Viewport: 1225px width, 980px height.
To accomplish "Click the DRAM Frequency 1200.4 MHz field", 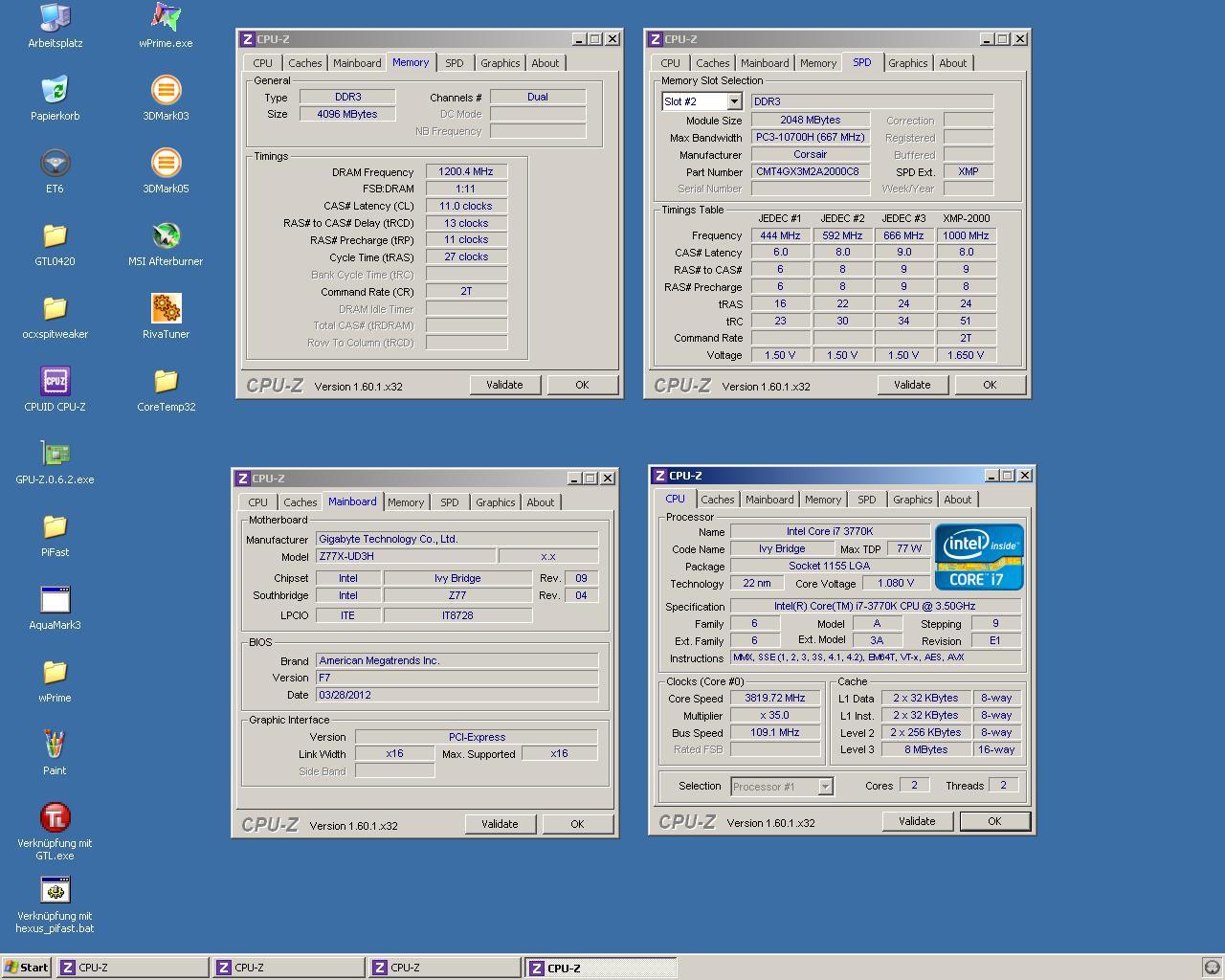I will point(466,172).
